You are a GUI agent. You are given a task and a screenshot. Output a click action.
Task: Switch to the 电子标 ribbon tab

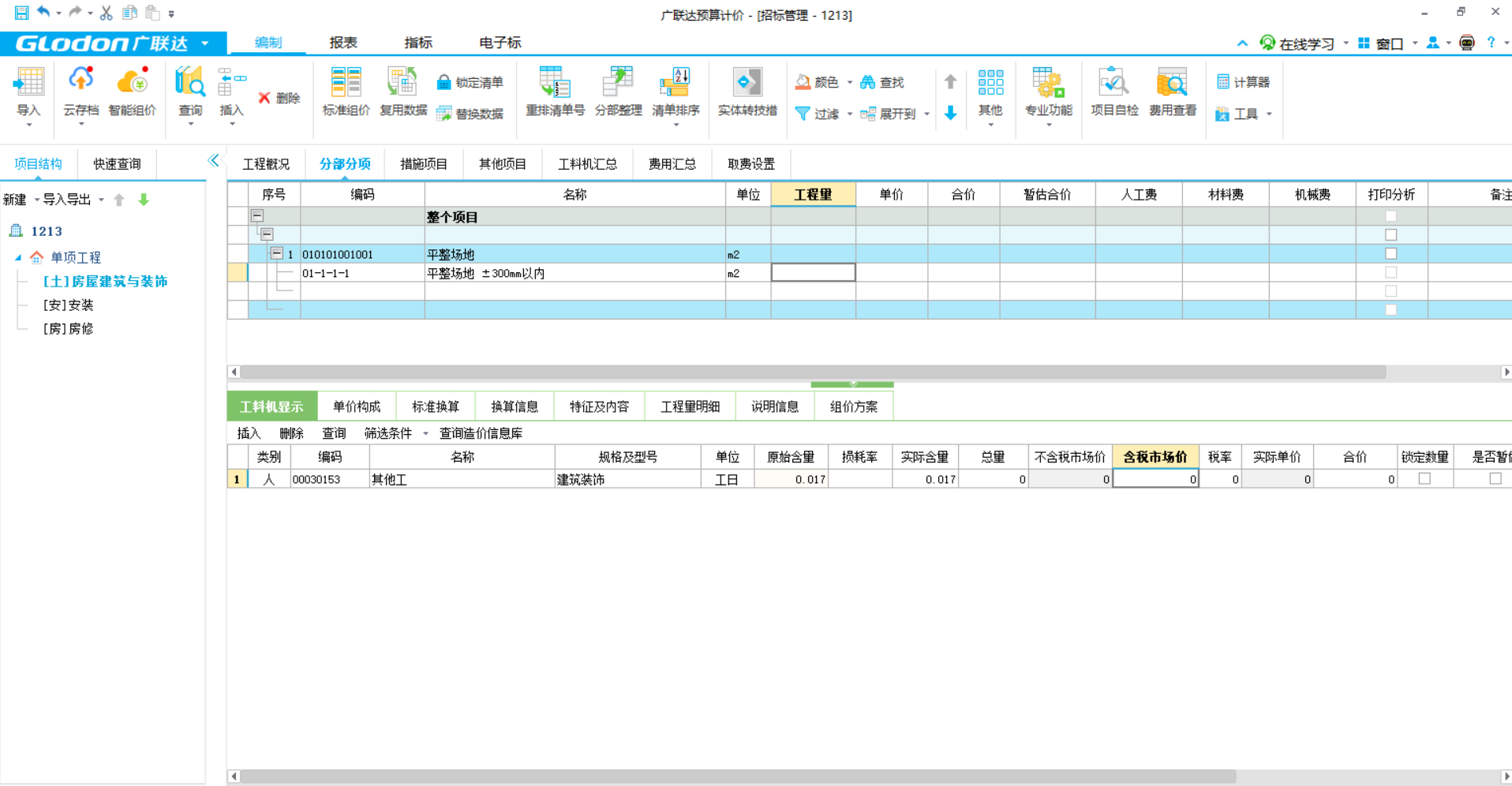500,43
